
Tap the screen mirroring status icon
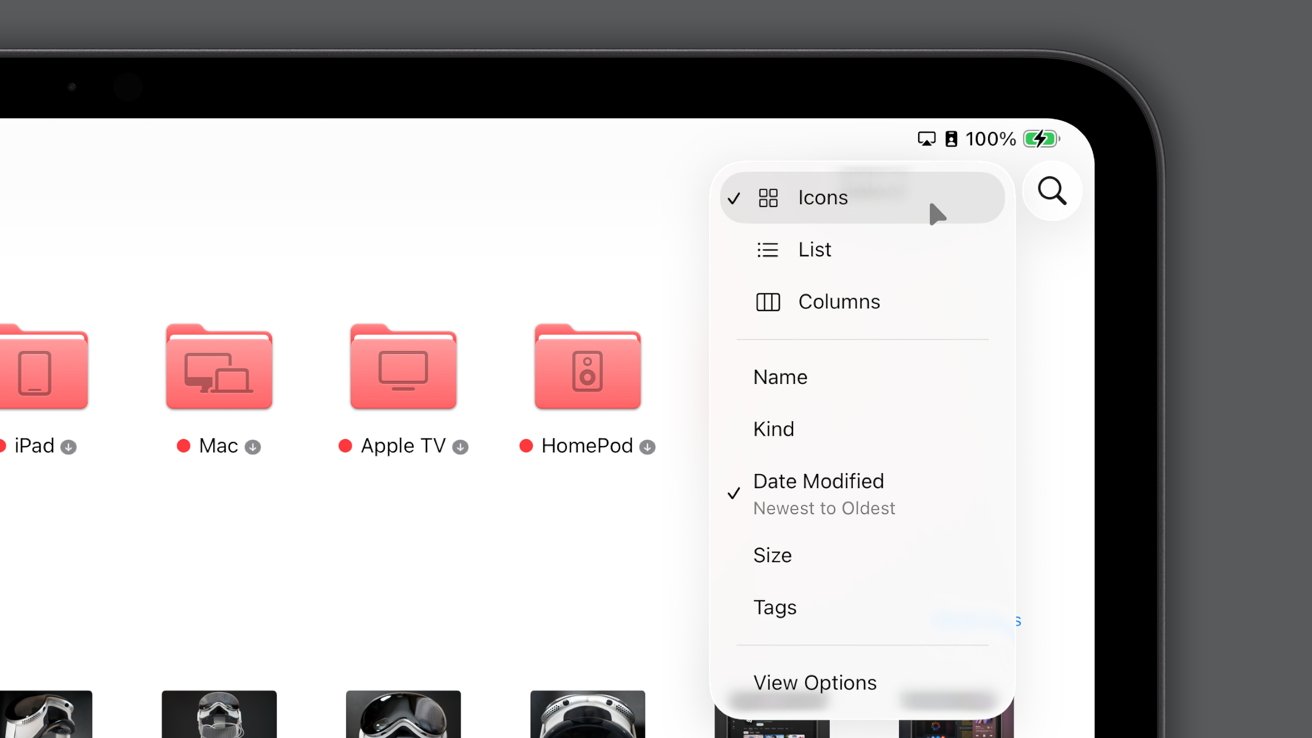(x=926, y=139)
